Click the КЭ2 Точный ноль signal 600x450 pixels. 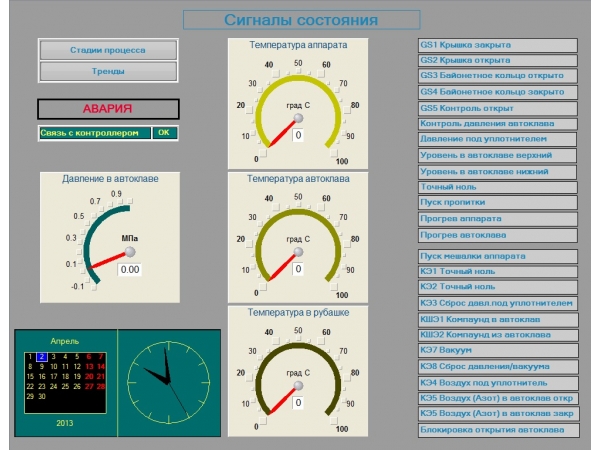[x=498, y=287]
